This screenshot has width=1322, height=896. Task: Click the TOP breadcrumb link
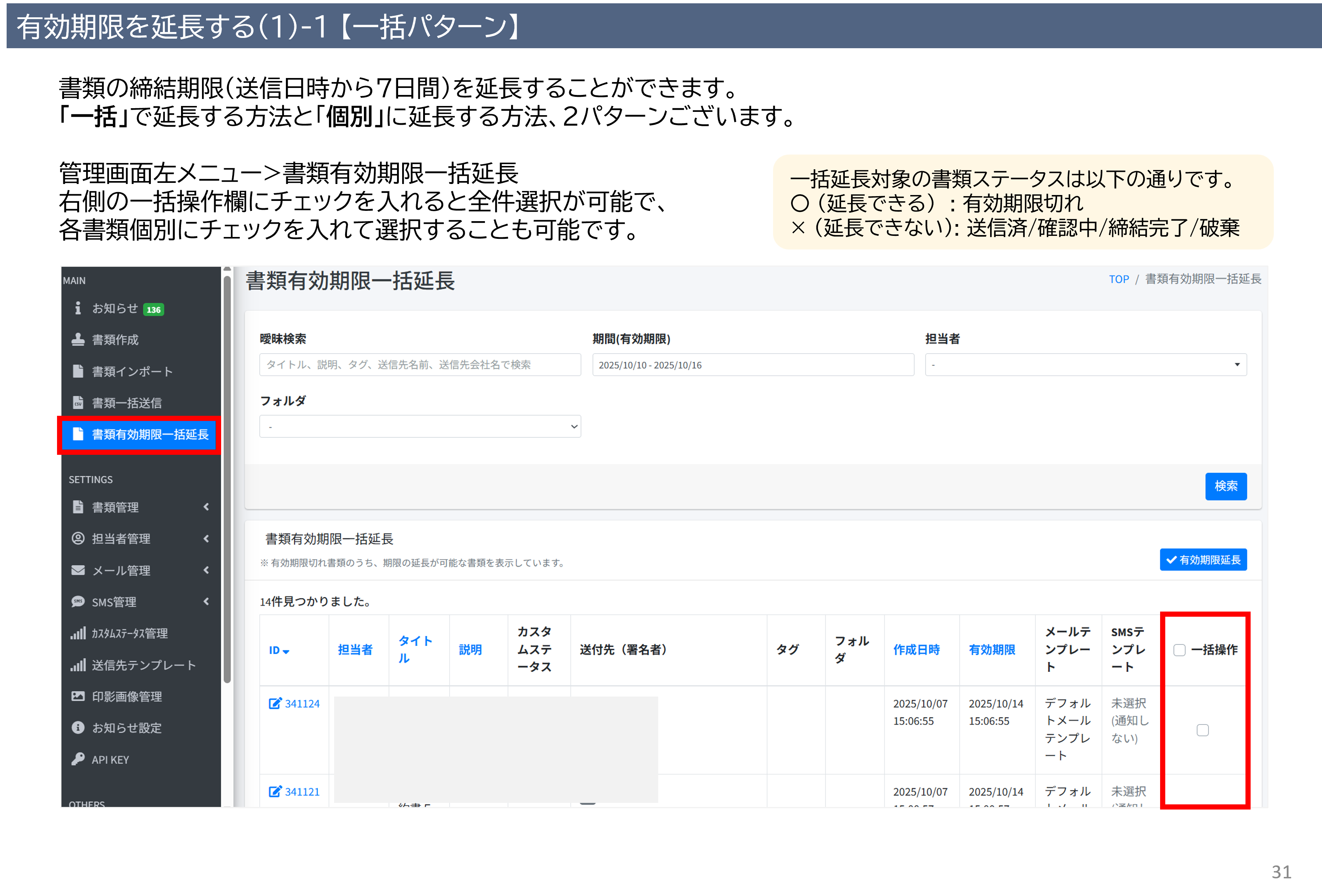pos(1119,279)
